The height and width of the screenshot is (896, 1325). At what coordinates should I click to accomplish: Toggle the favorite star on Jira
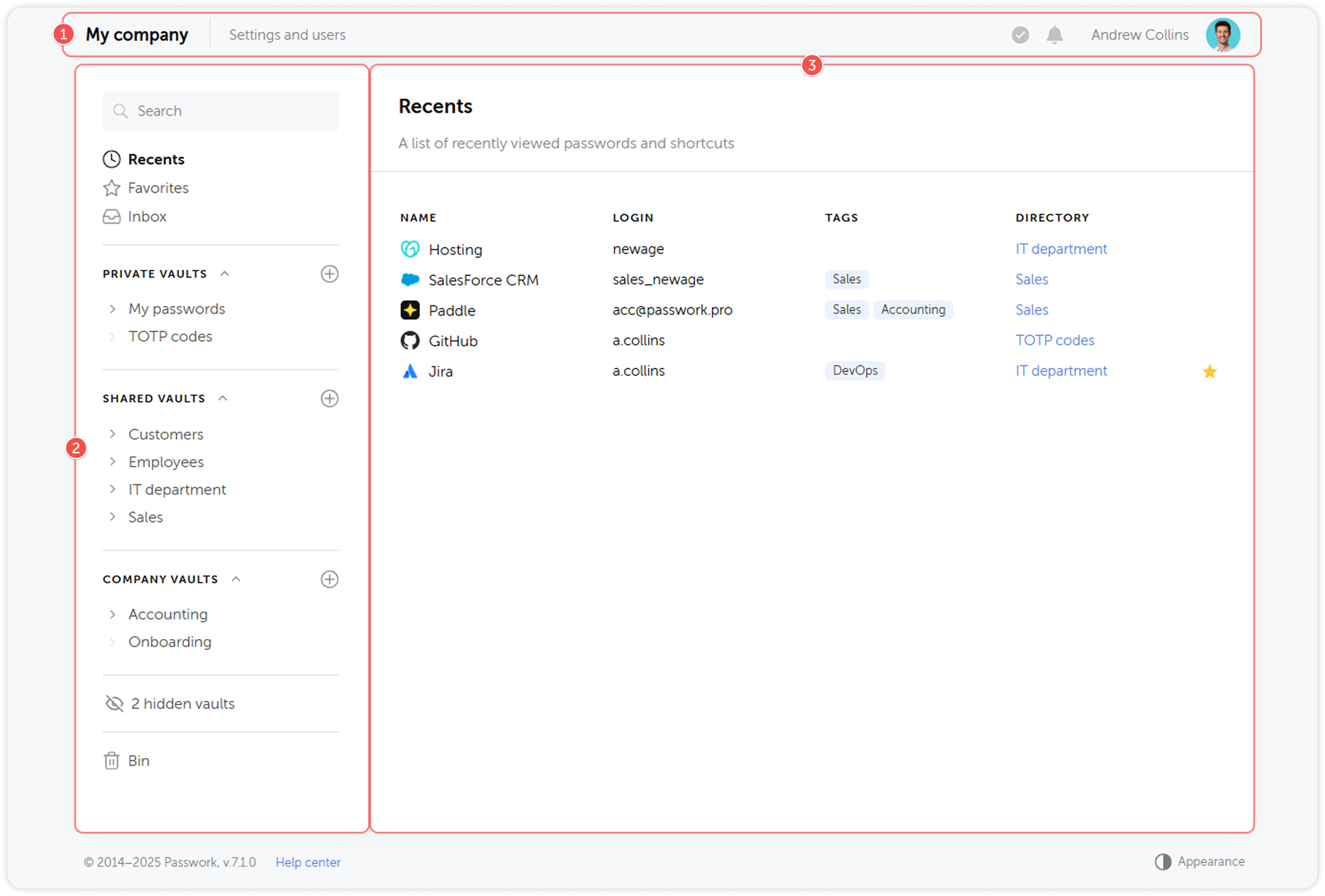pyautogui.click(x=1210, y=371)
